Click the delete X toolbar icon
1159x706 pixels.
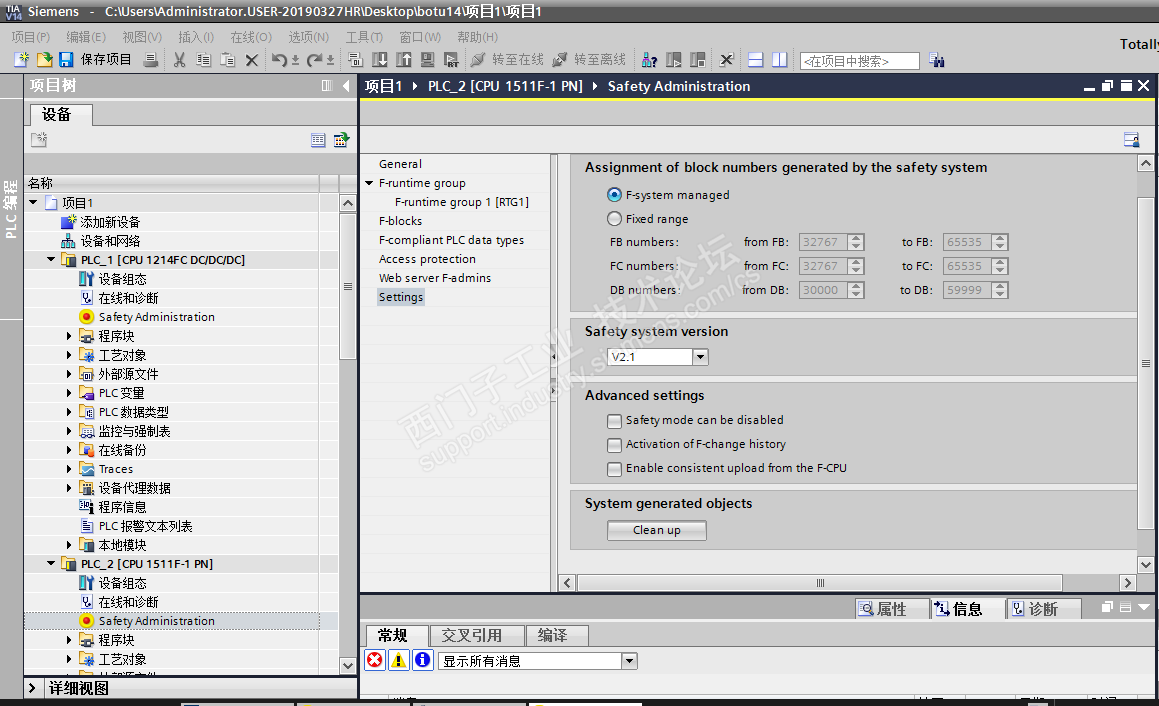(252, 60)
